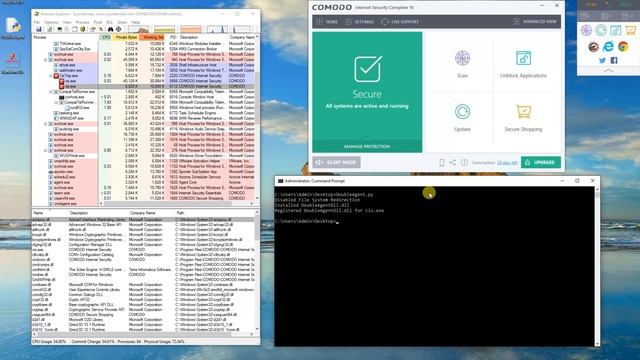The width and height of the screenshot is (640, 360).
Task: Select the DoubleAgent file icon on desktop
Action: point(13,28)
